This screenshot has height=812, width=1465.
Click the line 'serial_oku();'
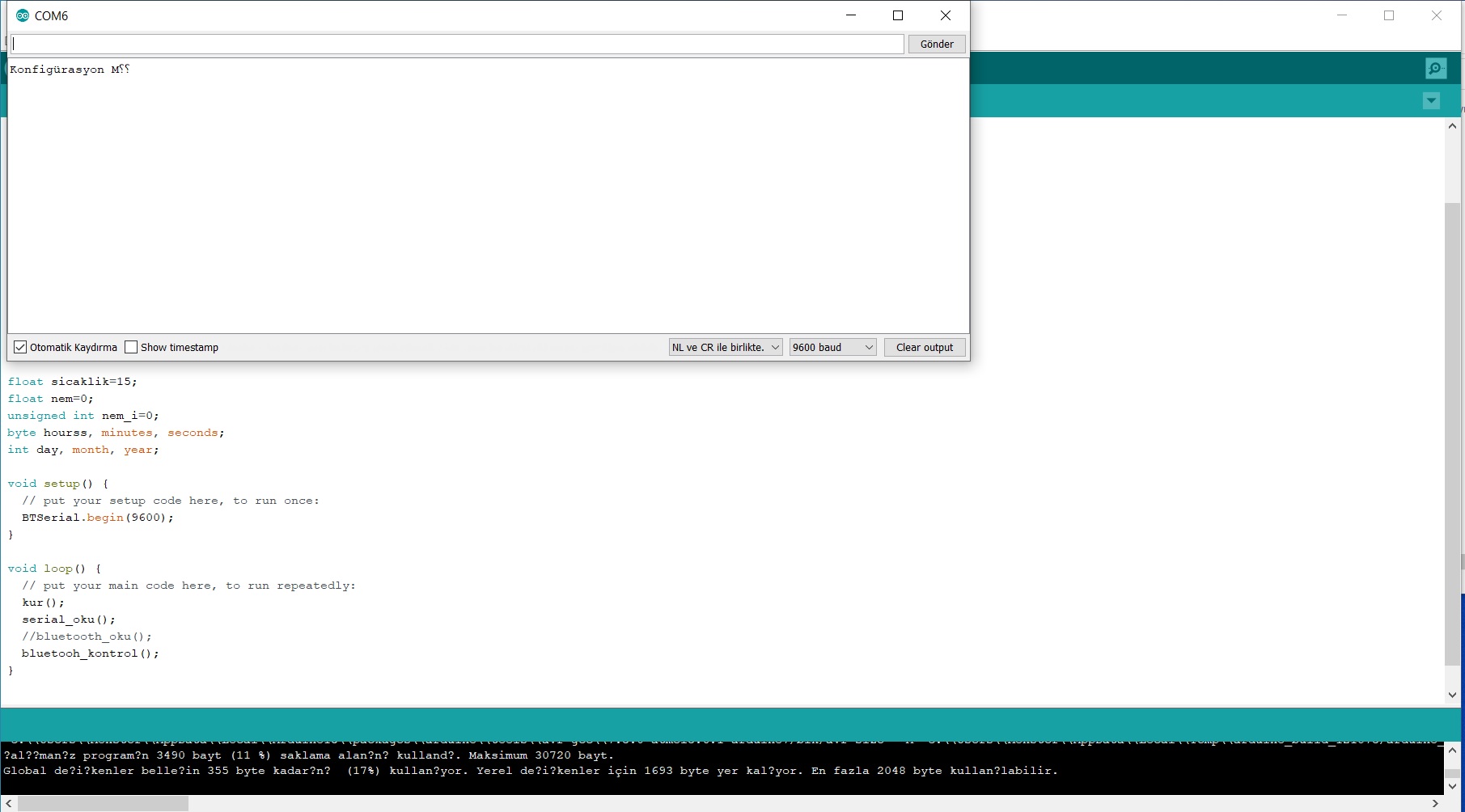pyautogui.click(x=69, y=620)
